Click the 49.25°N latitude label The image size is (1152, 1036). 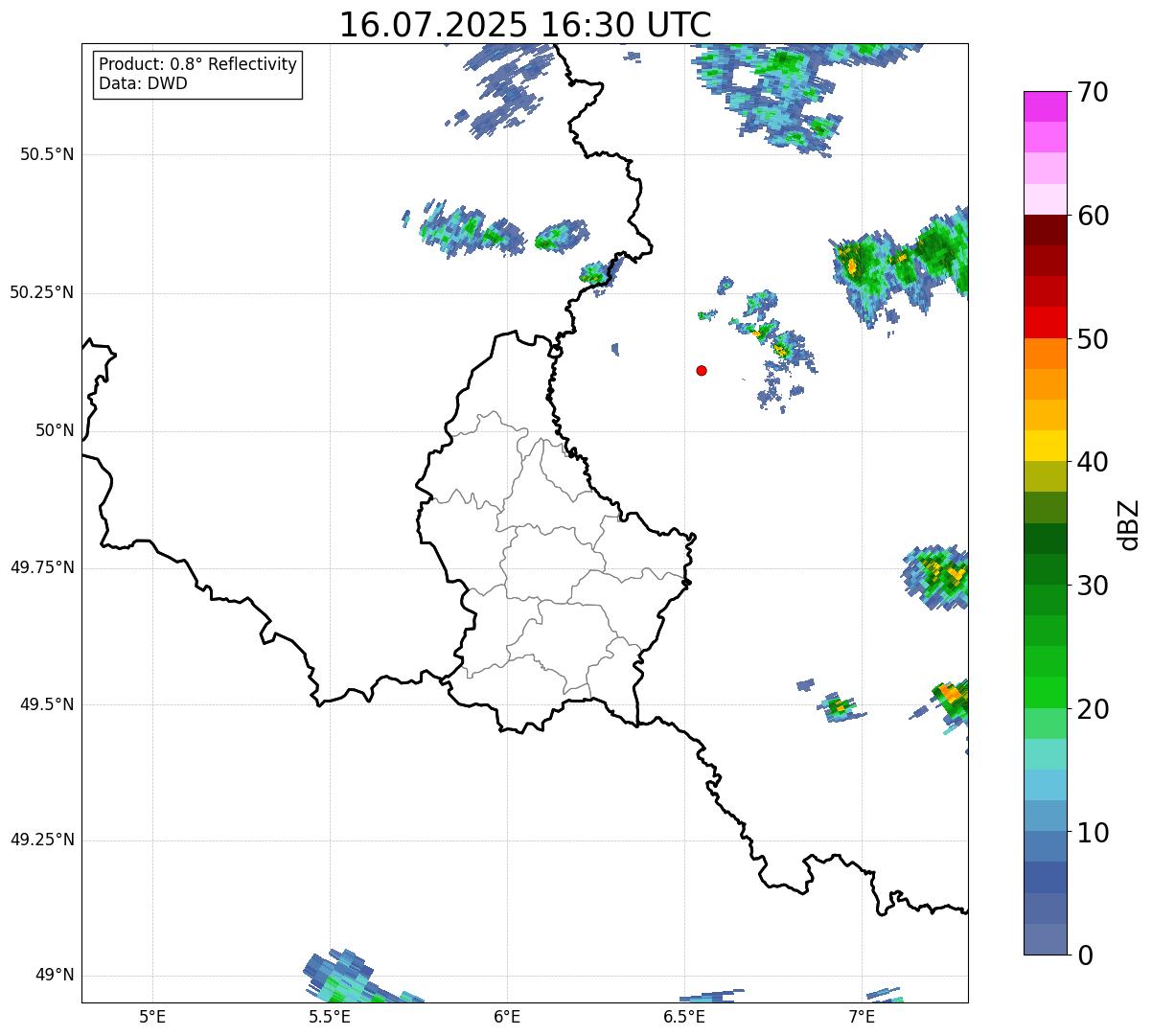[x=41, y=840]
